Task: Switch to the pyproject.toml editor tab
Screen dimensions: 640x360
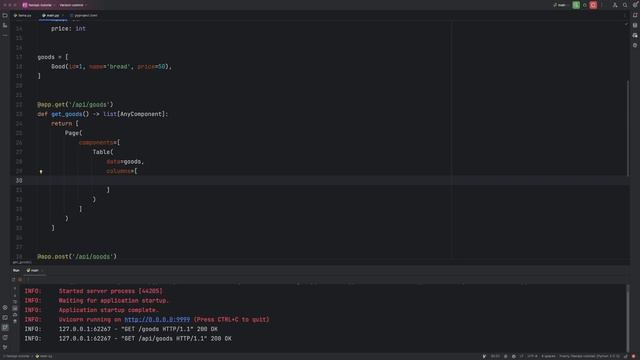Action: 84,16
